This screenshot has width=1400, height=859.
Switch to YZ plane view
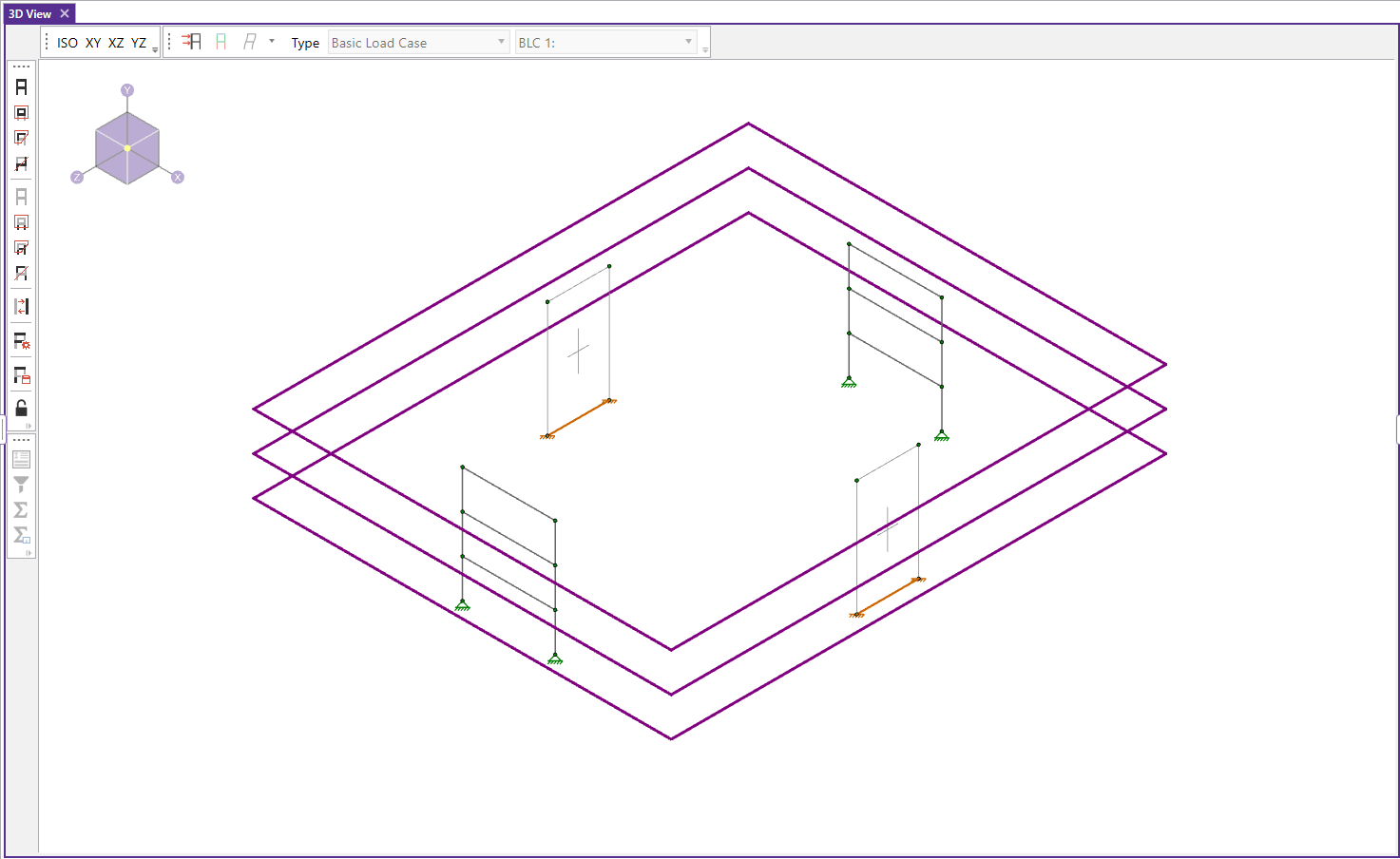coord(139,43)
